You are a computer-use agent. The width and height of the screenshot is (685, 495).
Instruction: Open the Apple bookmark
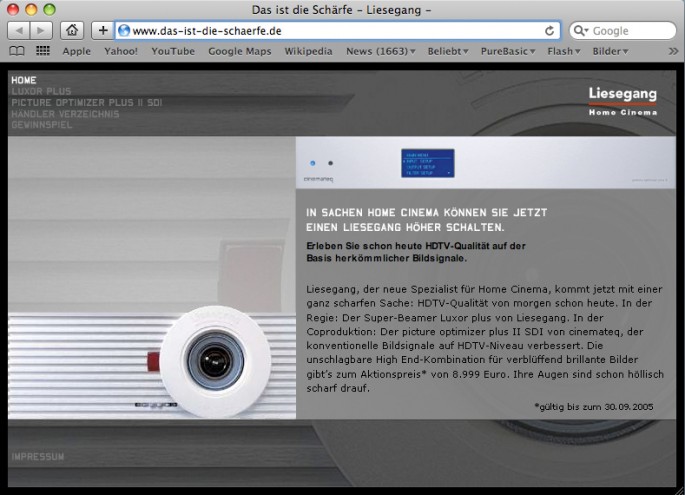tap(76, 51)
